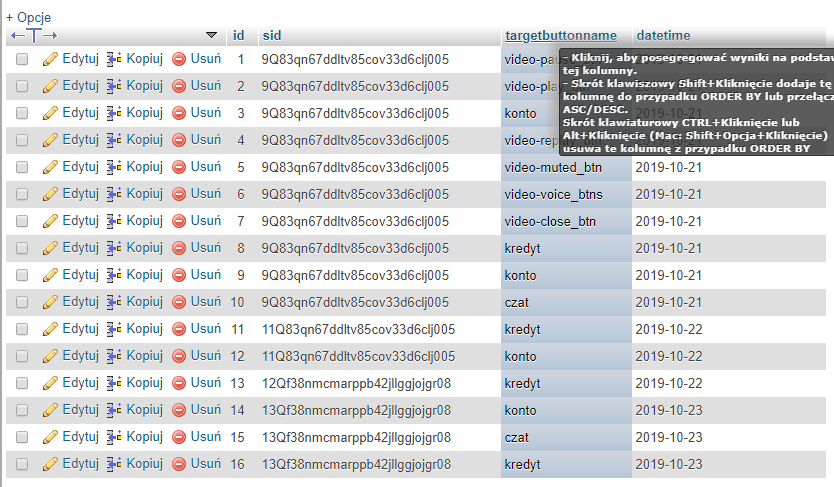The width and height of the screenshot is (834, 487).
Task: Tick the checkbox for row id 16
Action: (22, 465)
